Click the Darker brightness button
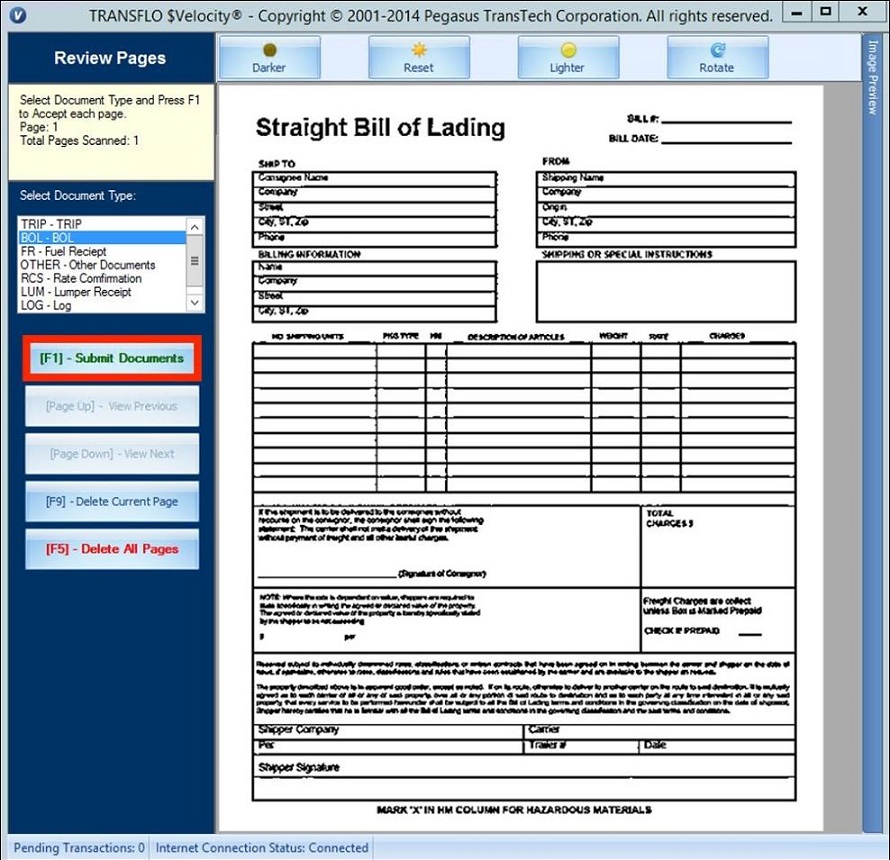890x860 pixels. 270,57
